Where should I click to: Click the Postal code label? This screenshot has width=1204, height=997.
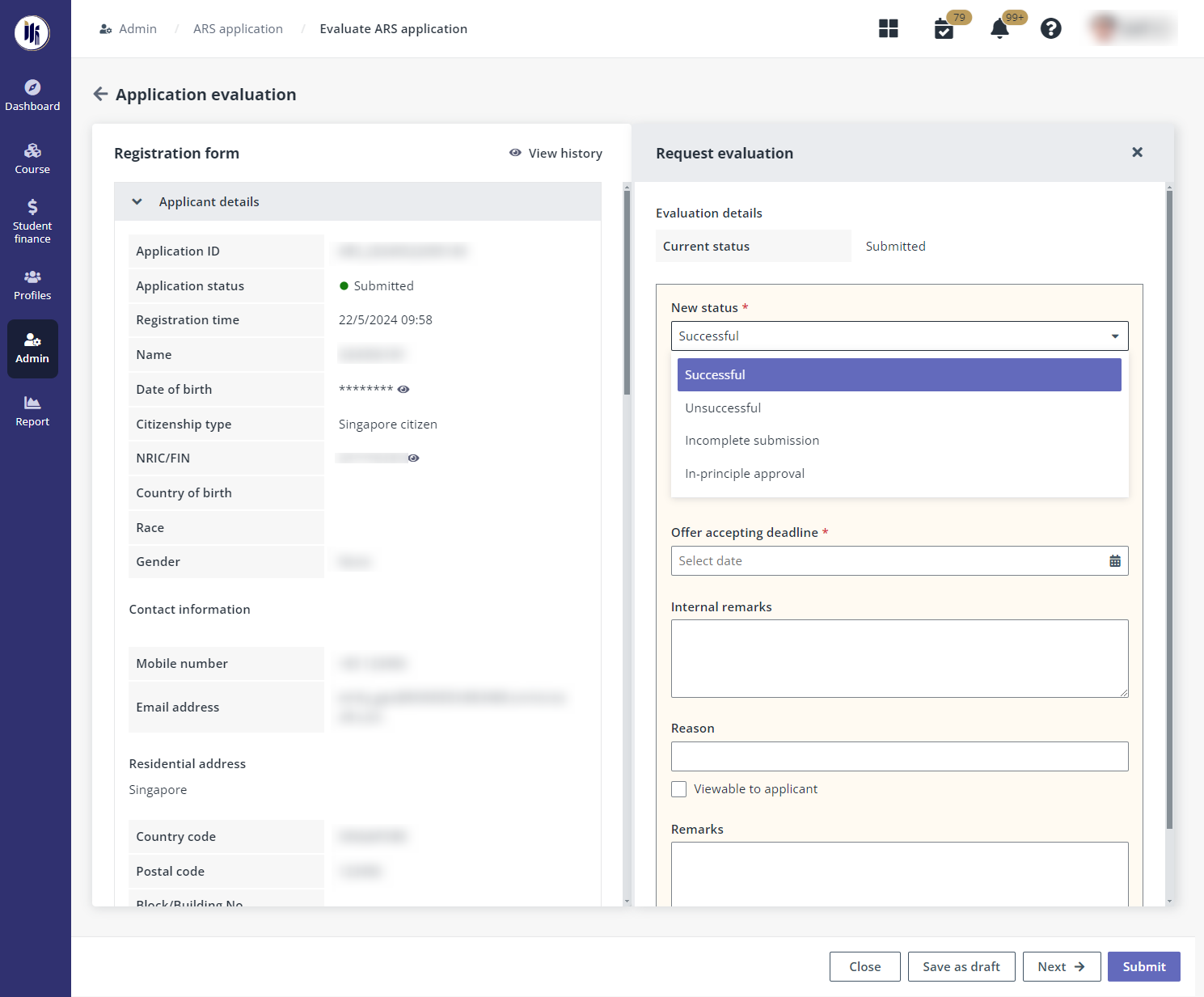[171, 872]
